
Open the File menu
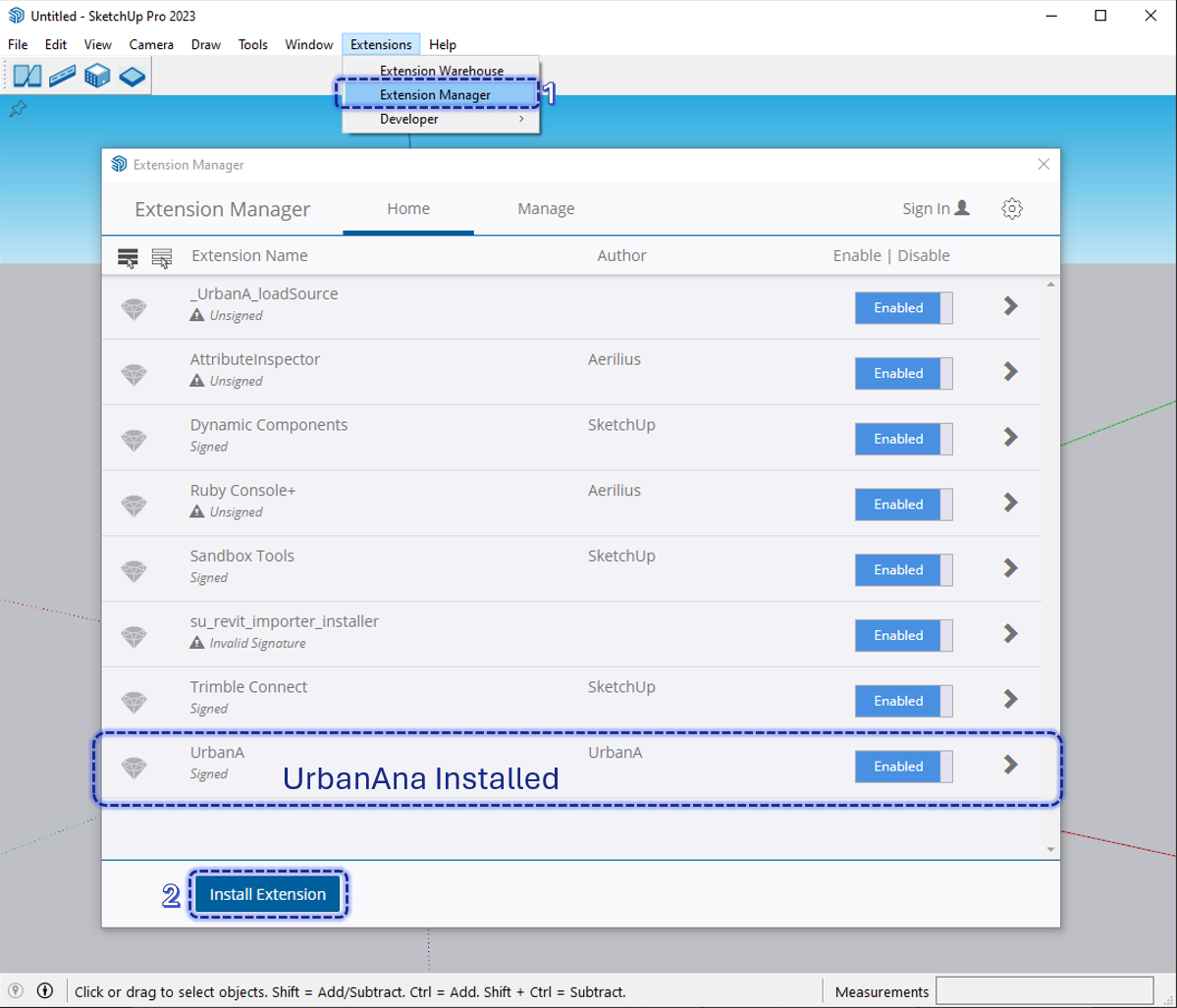pyautogui.click(x=18, y=44)
